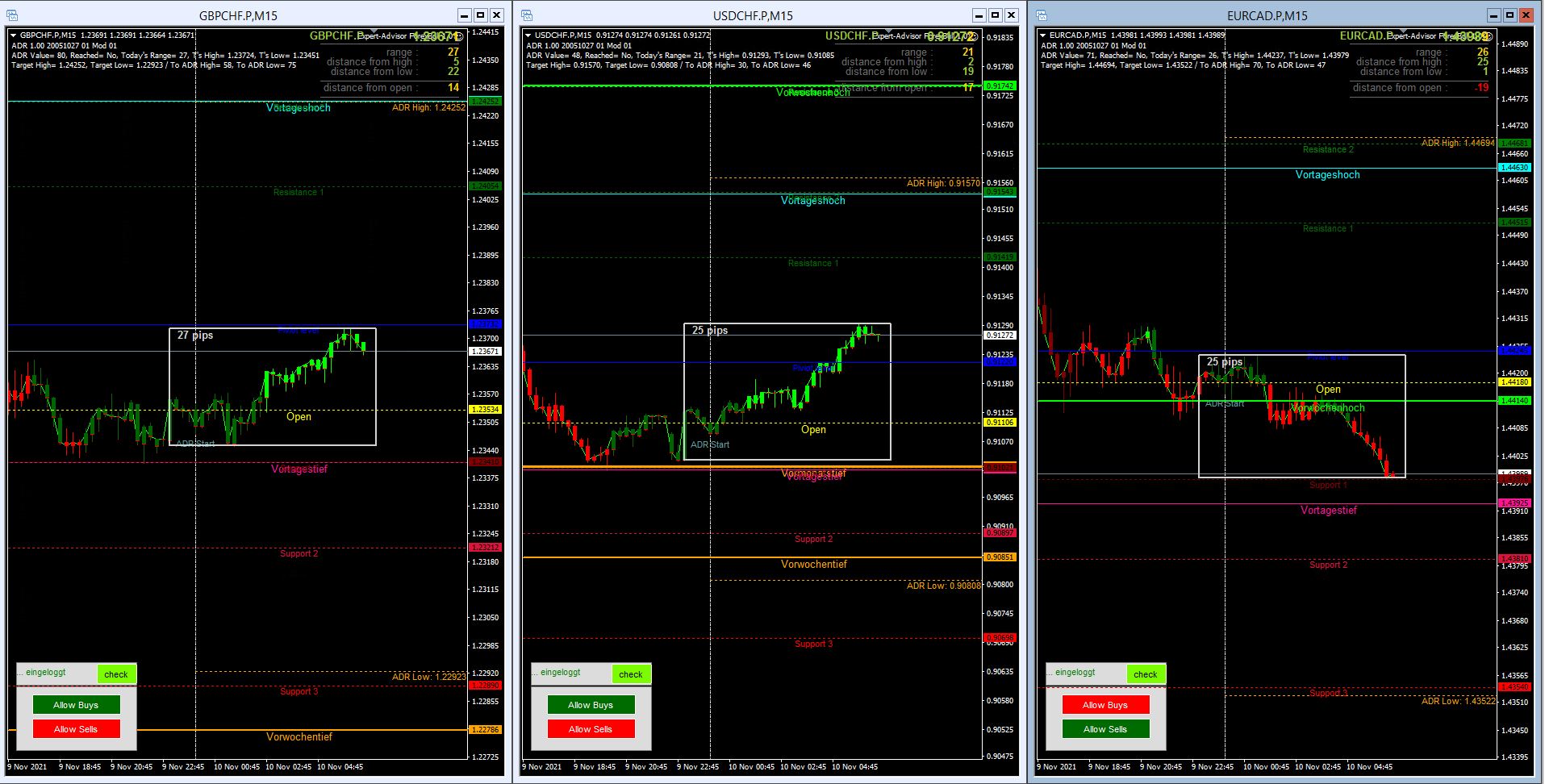Click the check button in GBPCHF chart
This screenshot has height=784, width=1545.
tap(116, 674)
